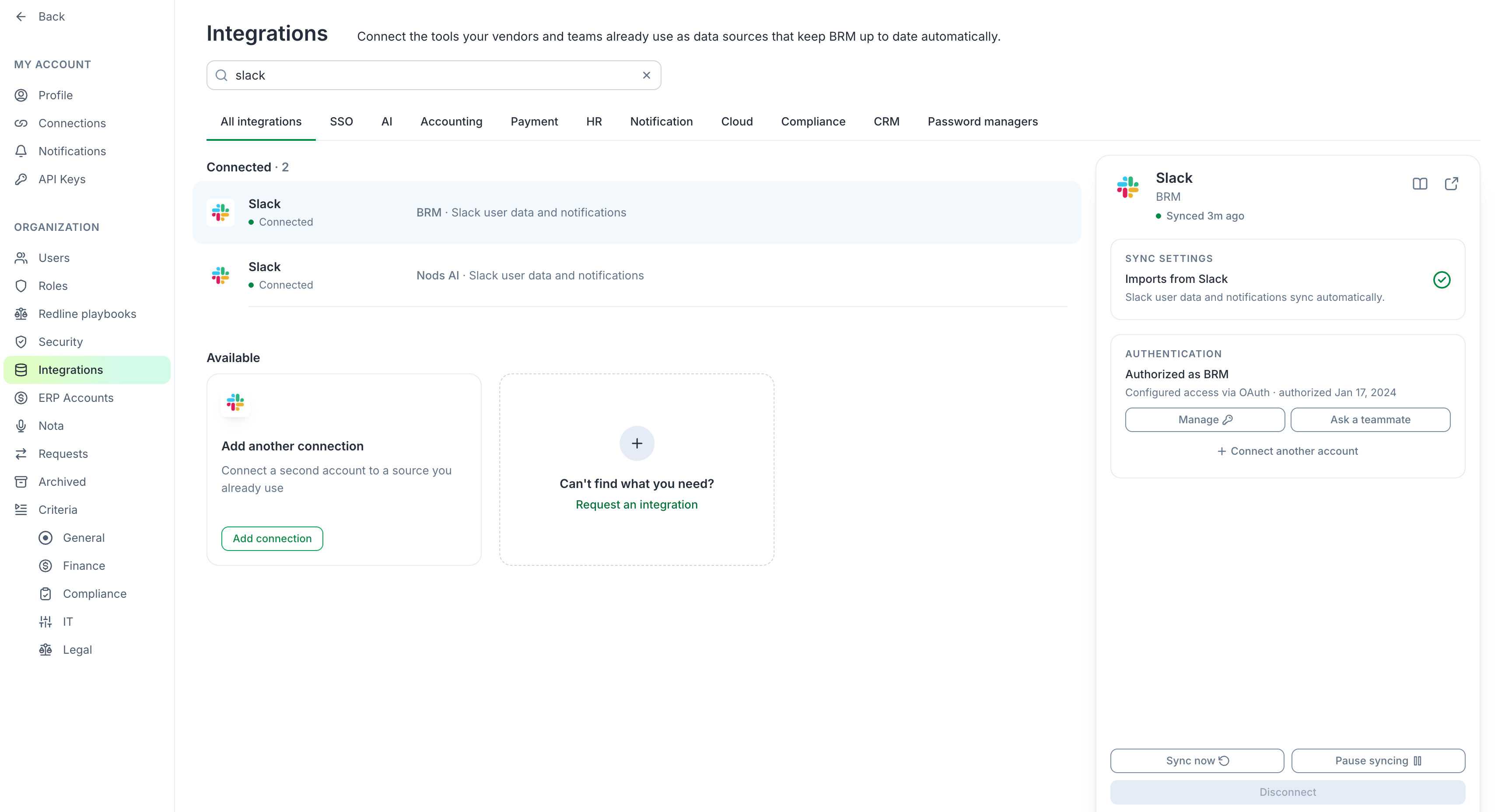The height and width of the screenshot is (812, 1512).
Task: Focus the integrations search field
Action: (433, 75)
